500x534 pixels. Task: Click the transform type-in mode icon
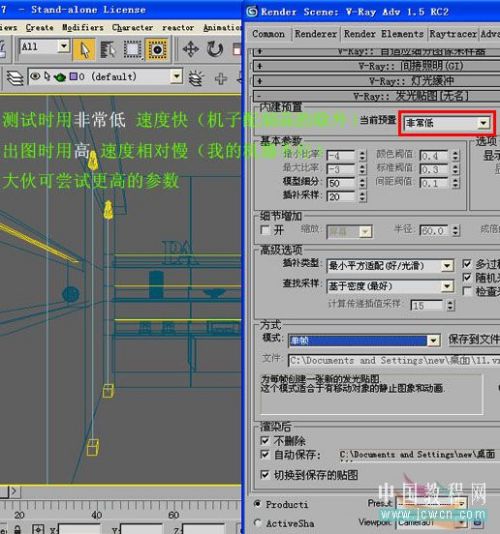pos(38,530)
